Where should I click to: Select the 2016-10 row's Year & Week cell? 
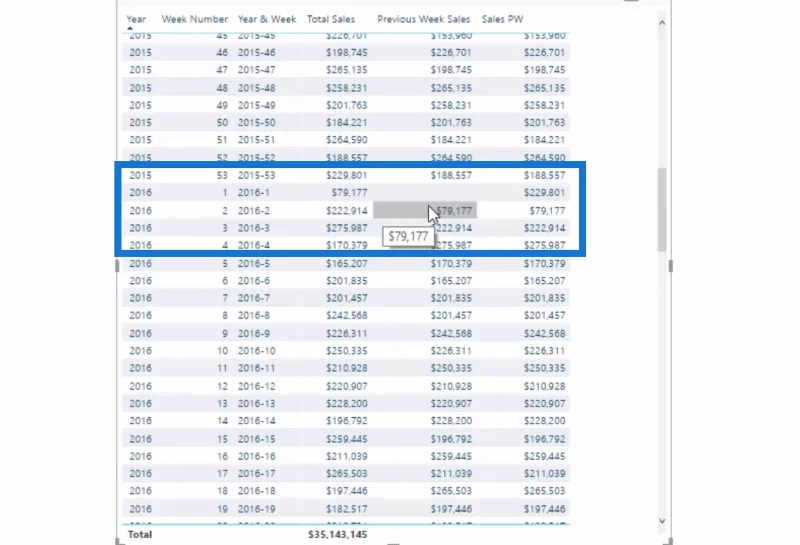(256, 351)
